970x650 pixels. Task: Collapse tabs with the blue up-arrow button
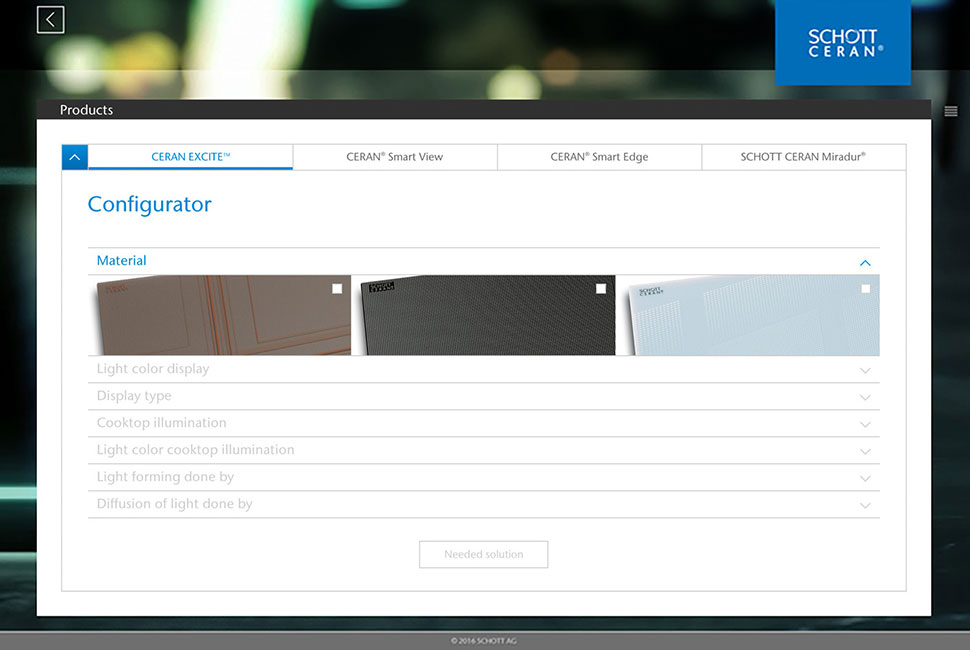[75, 157]
